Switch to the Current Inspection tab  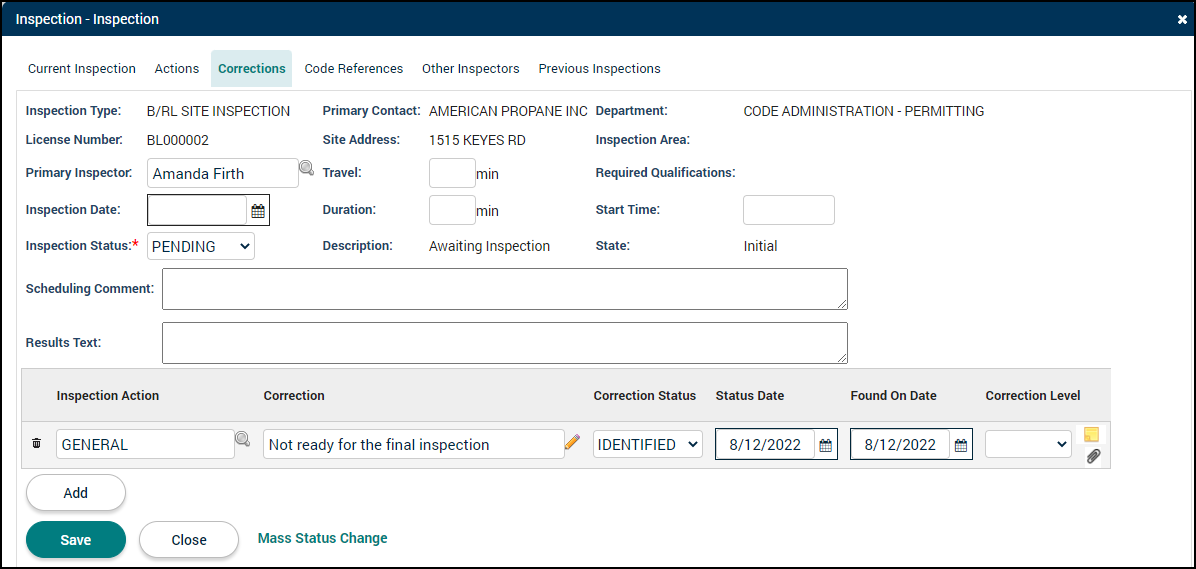(x=82, y=69)
